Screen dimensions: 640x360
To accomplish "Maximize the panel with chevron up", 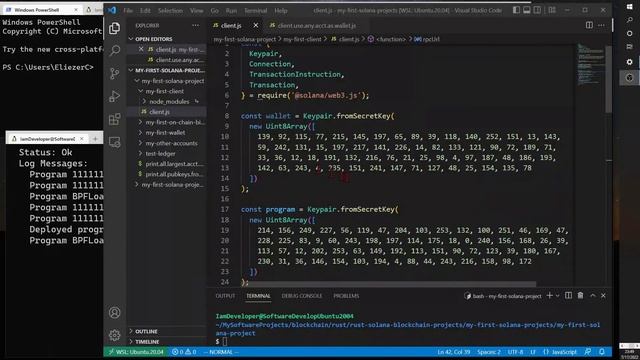I will click(x=593, y=296).
